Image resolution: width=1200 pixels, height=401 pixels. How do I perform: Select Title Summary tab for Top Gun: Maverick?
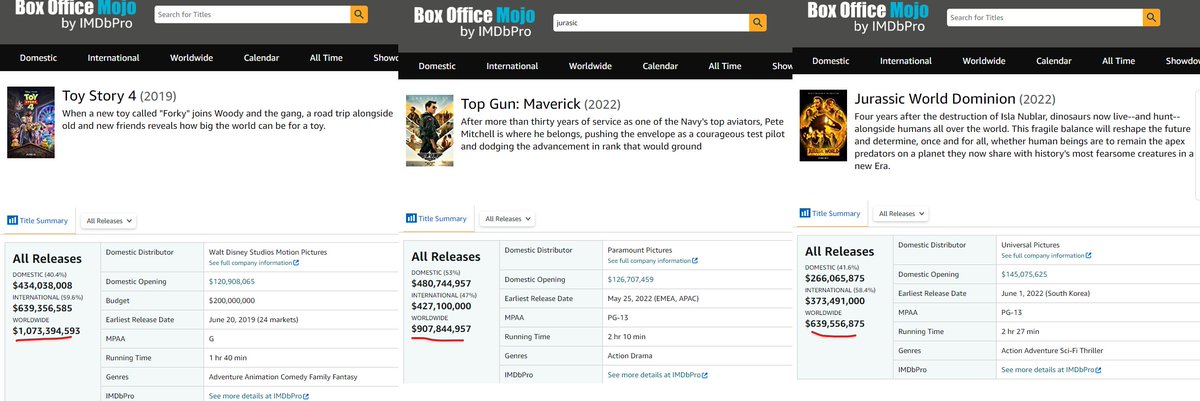click(436, 218)
